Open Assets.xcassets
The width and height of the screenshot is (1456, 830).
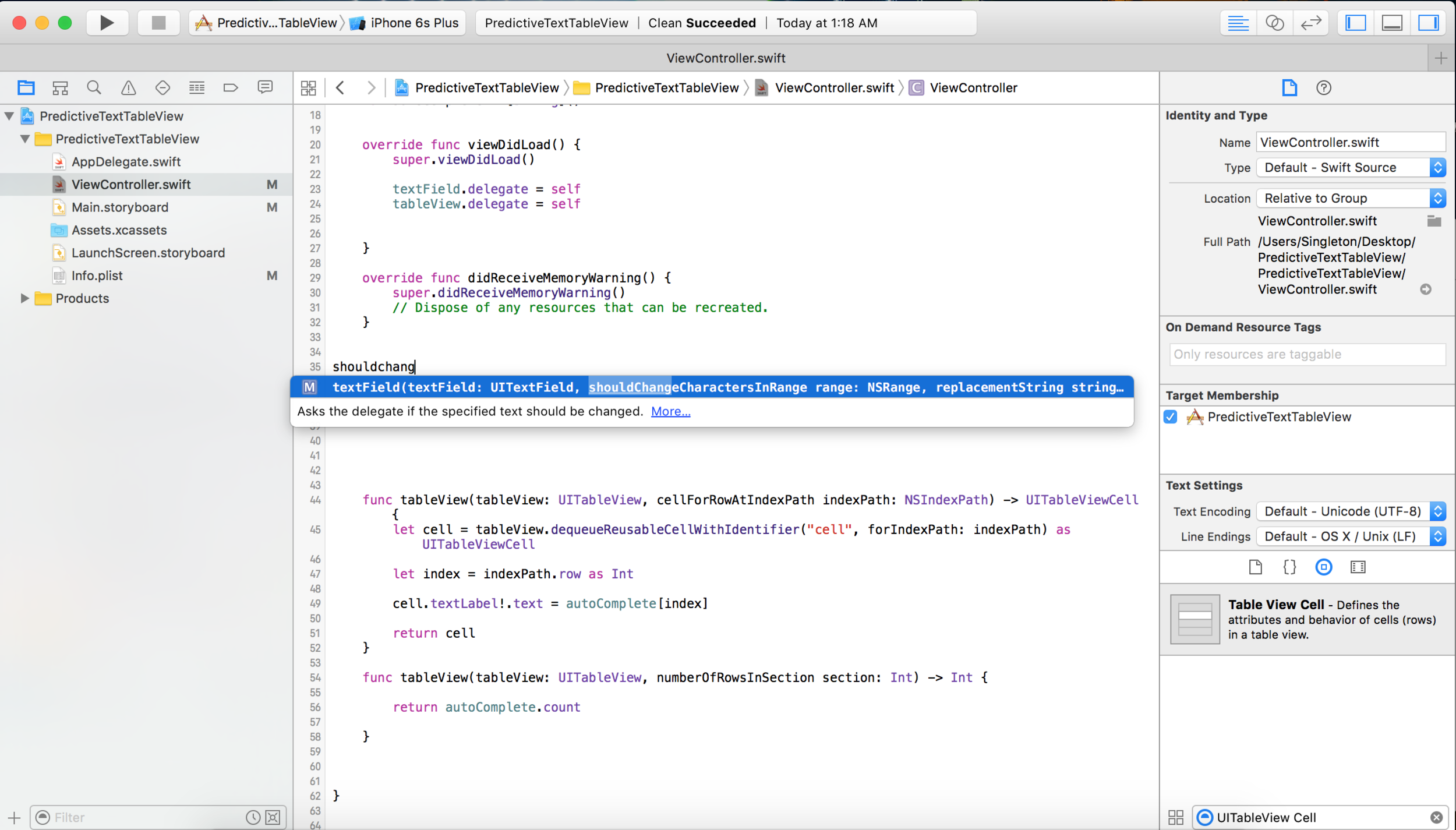point(119,229)
